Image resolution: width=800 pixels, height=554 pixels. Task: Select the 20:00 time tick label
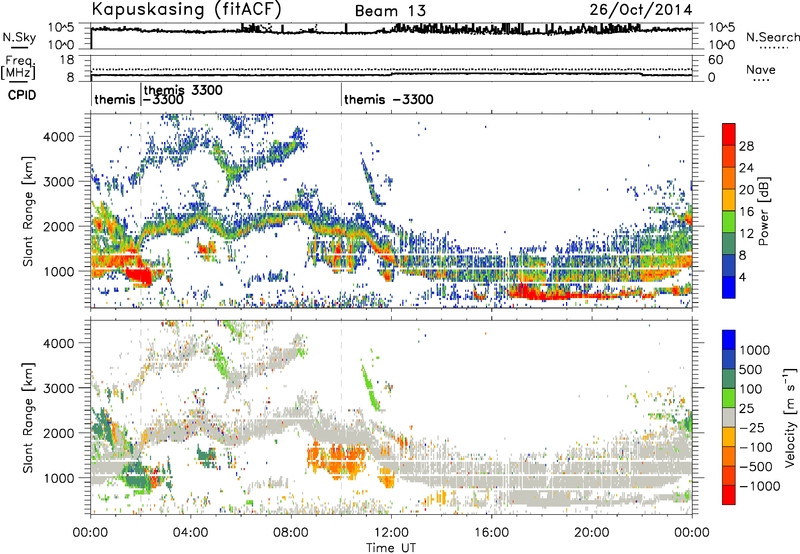[x=592, y=533]
